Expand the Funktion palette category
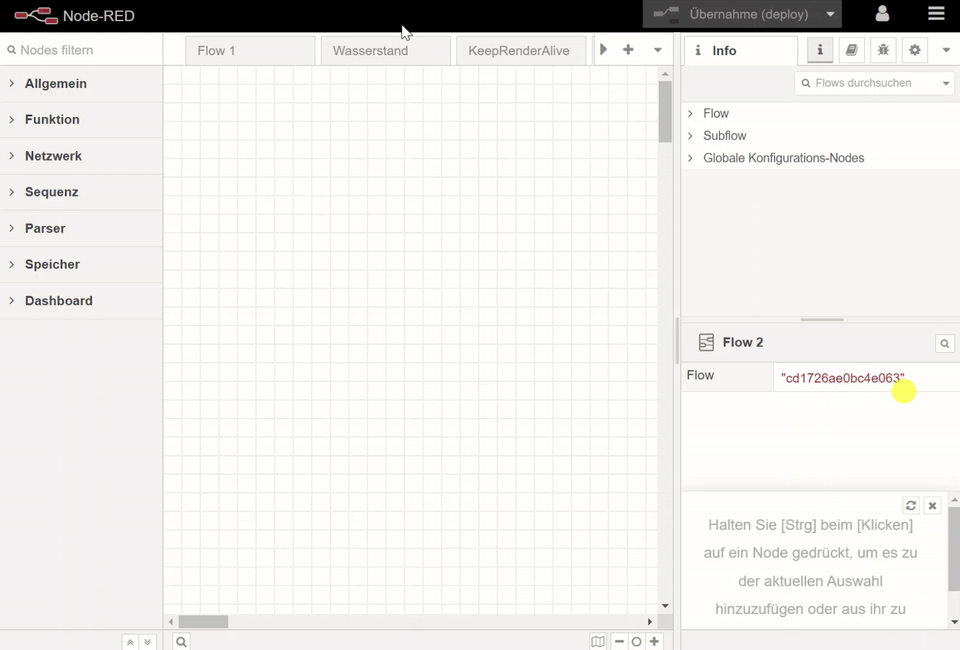 point(52,120)
